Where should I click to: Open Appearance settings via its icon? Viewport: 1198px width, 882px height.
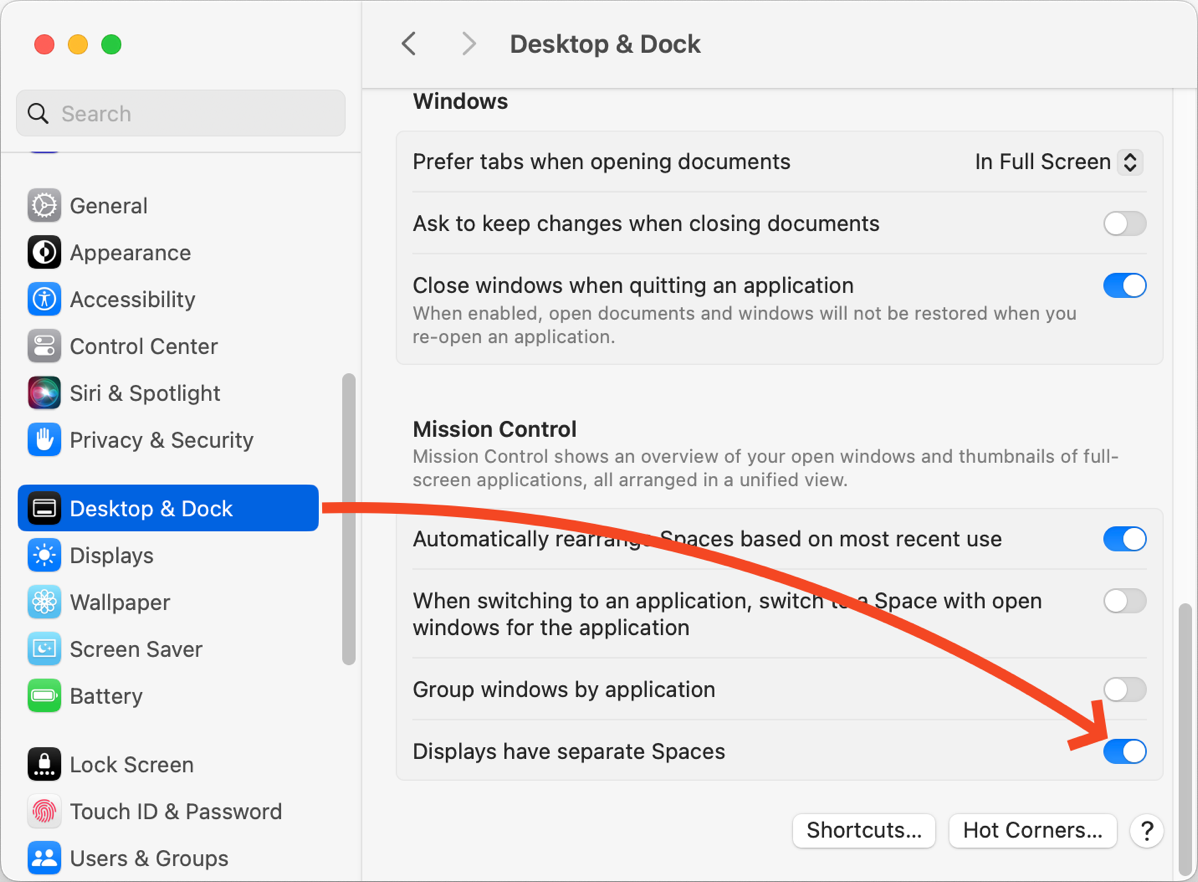[x=44, y=253]
